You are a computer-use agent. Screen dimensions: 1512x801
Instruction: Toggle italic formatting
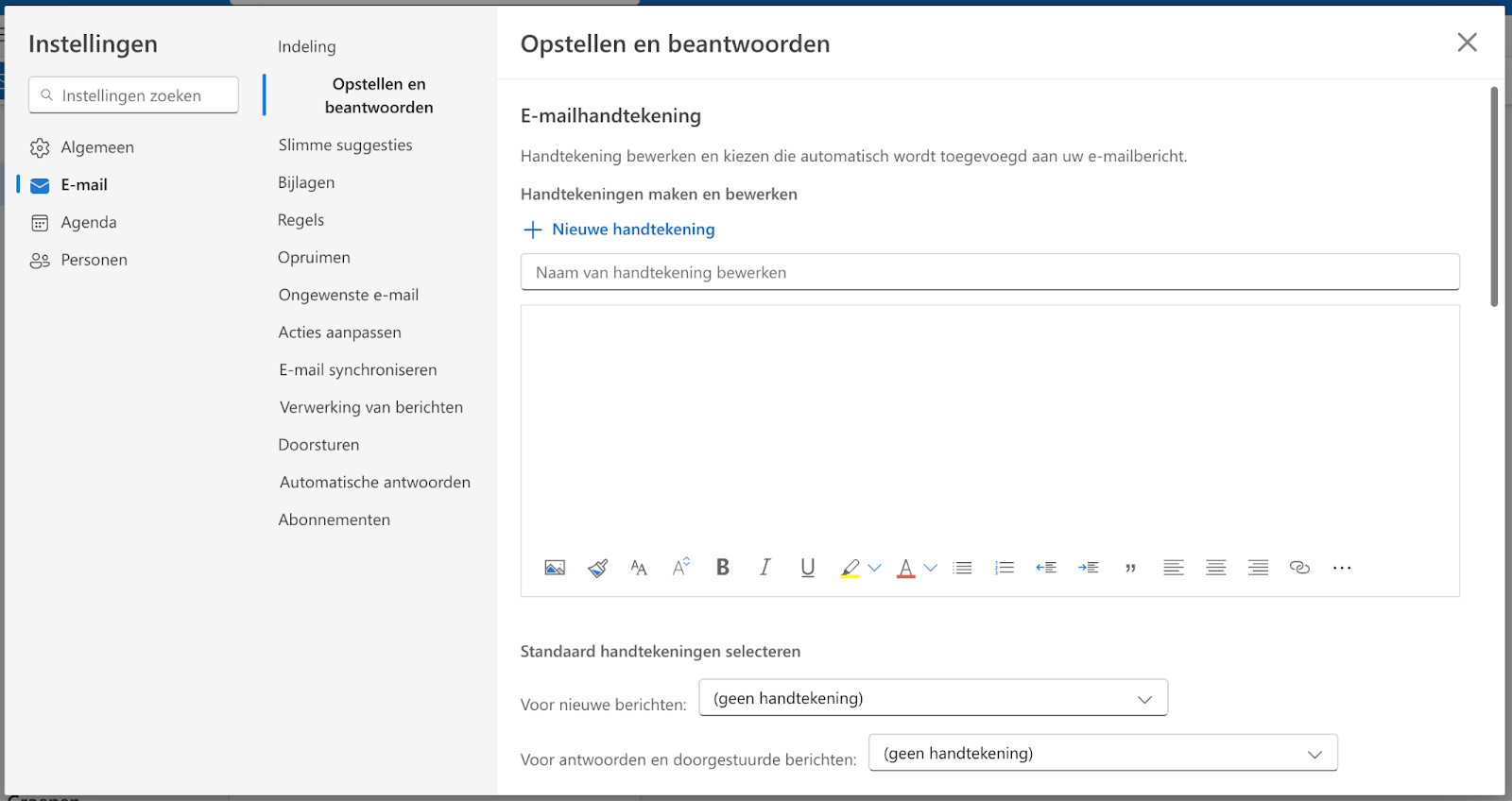click(x=765, y=567)
